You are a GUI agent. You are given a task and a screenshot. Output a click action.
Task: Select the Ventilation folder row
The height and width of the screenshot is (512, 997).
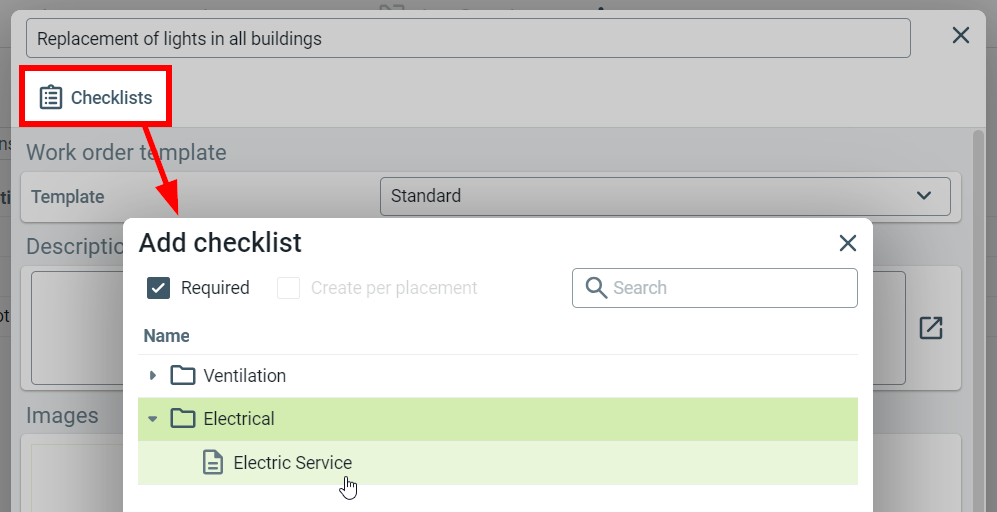[500, 376]
